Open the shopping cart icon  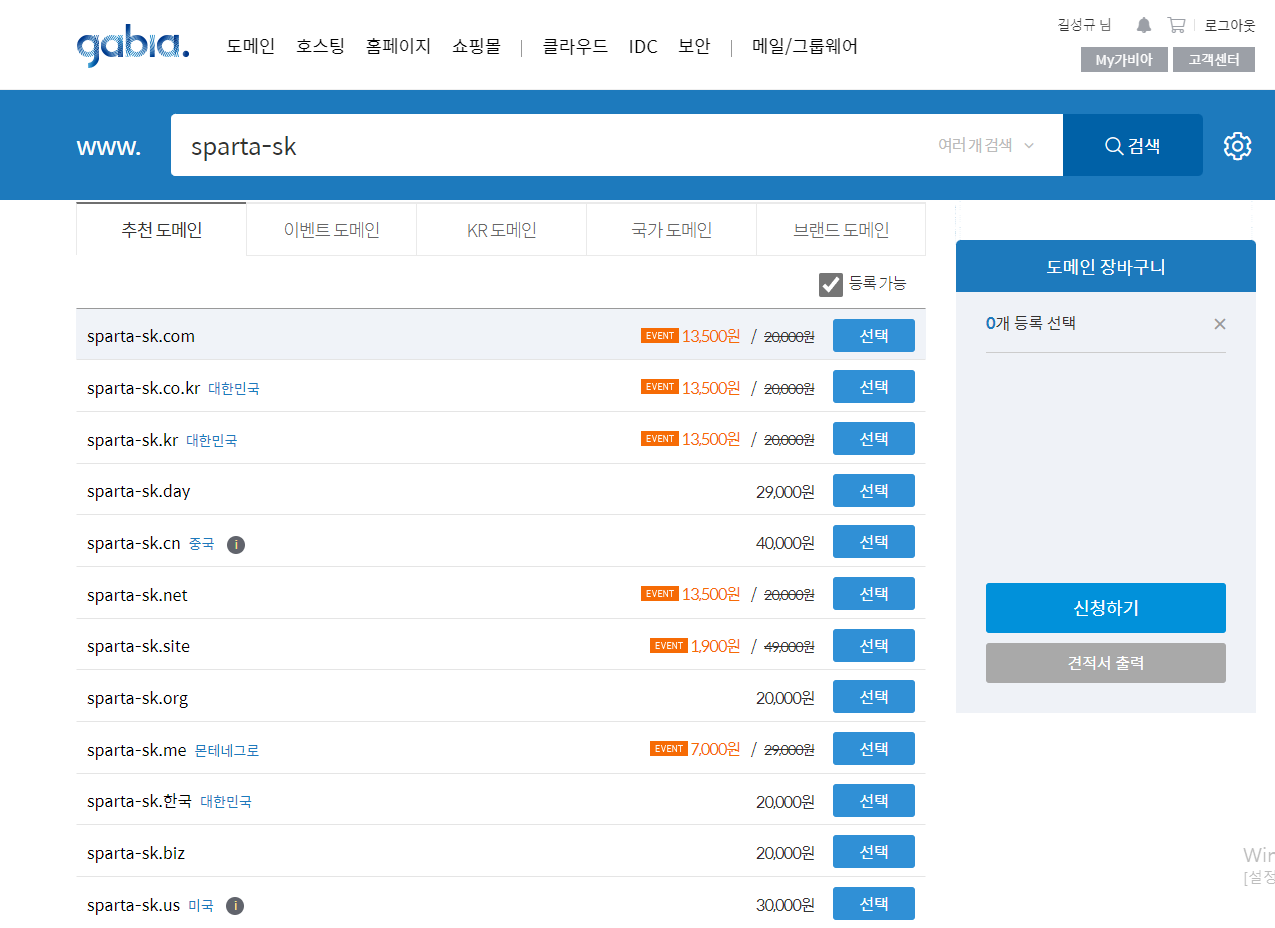1176,25
